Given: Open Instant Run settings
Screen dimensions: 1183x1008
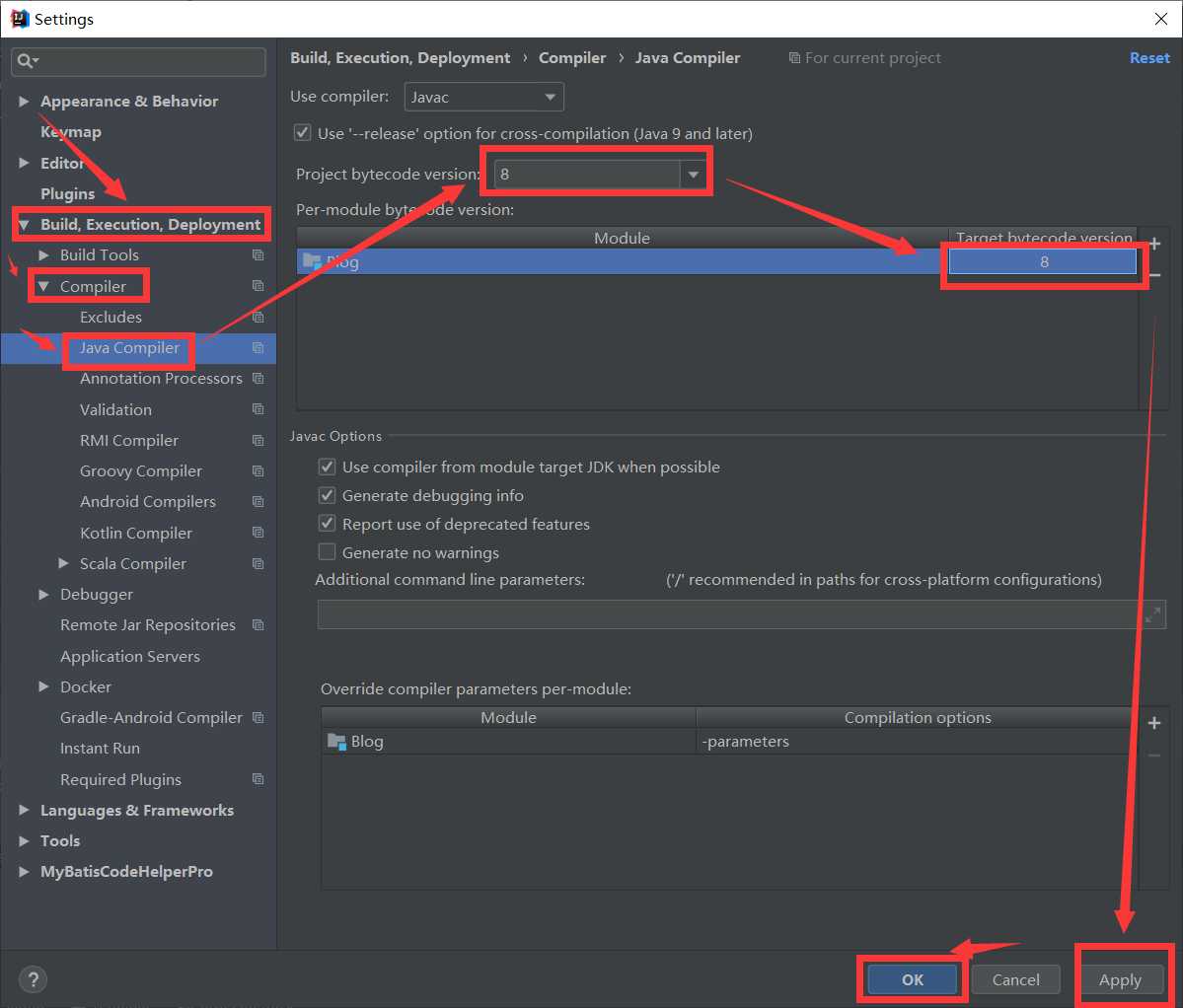Looking at the screenshot, I should (101, 749).
